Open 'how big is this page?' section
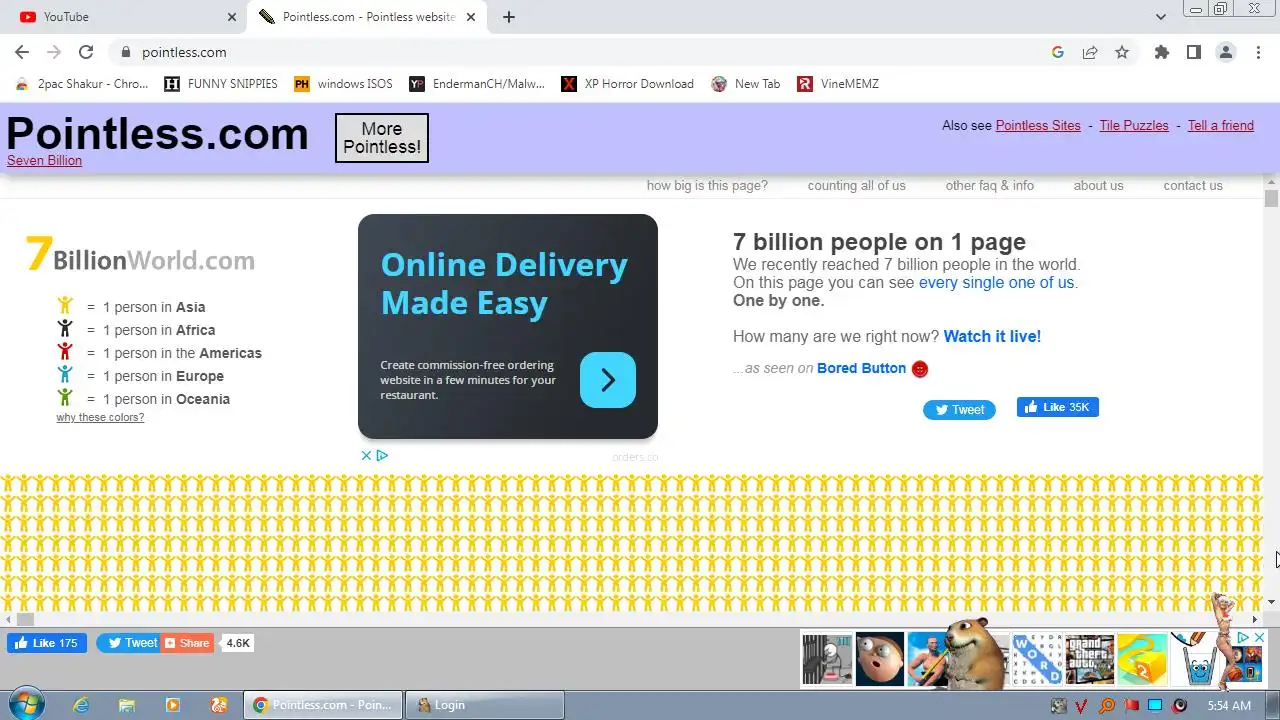The width and height of the screenshot is (1280, 720). tap(707, 185)
